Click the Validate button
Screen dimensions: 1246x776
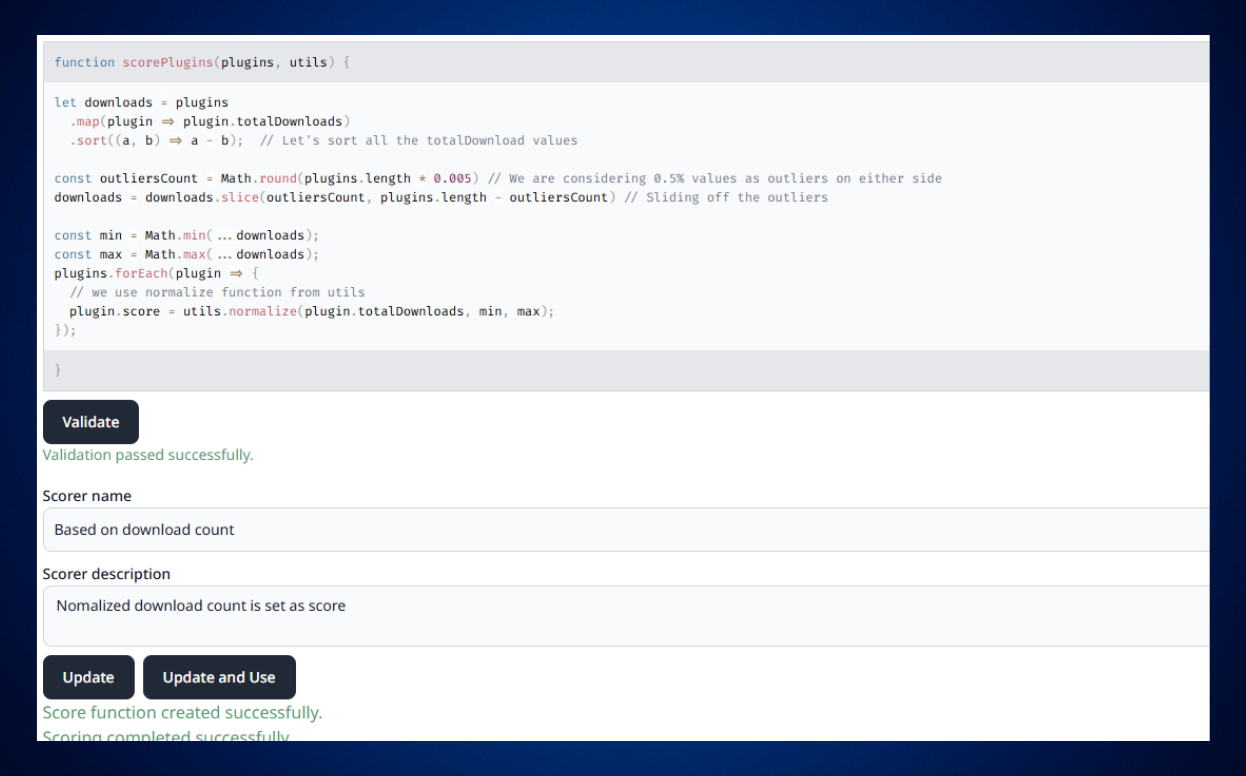(90, 422)
